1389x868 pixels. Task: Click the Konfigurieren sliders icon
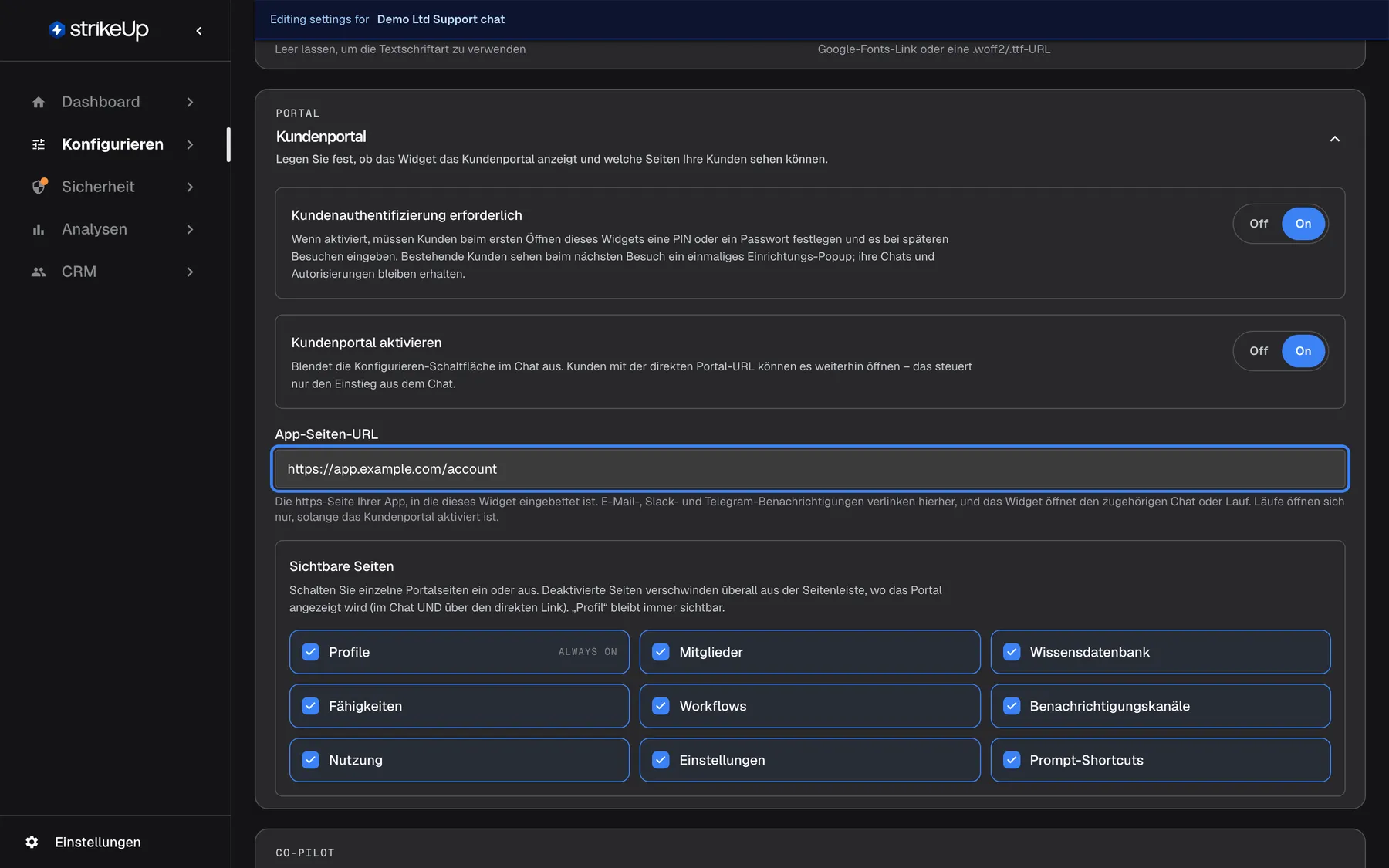click(x=39, y=144)
